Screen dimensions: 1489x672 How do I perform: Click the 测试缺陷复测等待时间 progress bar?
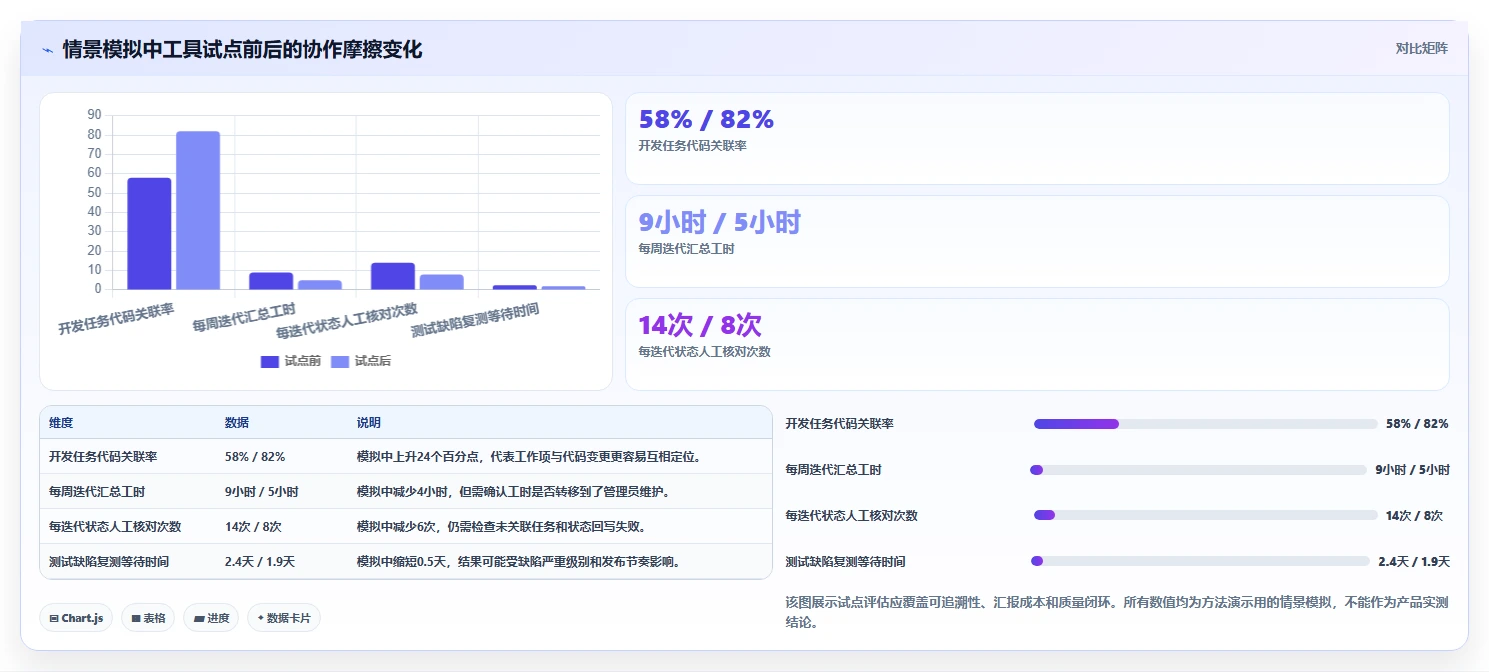(x=1200, y=562)
